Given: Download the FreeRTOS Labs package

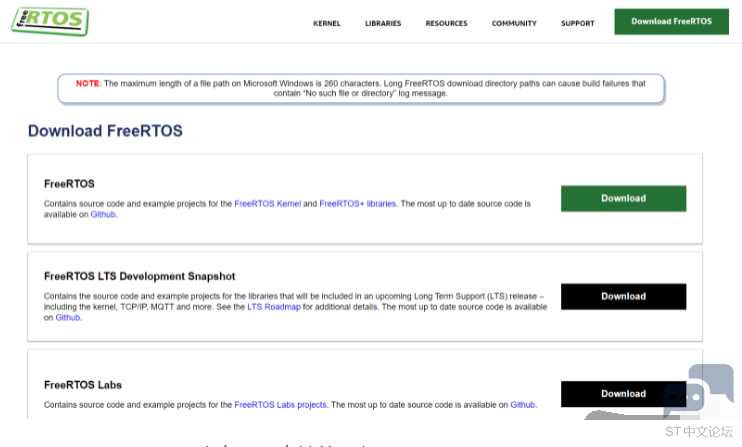Looking at the screenshot, I should 623,394.
